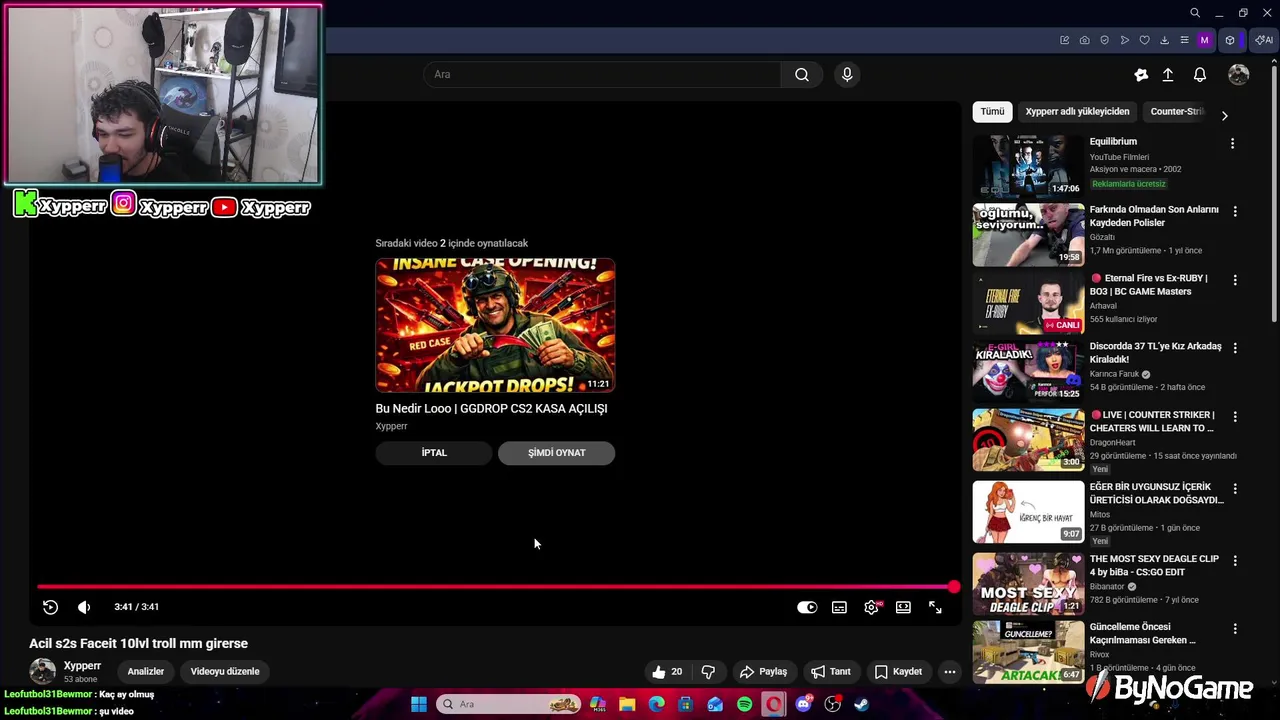Screen dimensions: 1280x720
Task: Open options for the 'Discordda 37 TL'ye' video
Action: click(1235, 348)
